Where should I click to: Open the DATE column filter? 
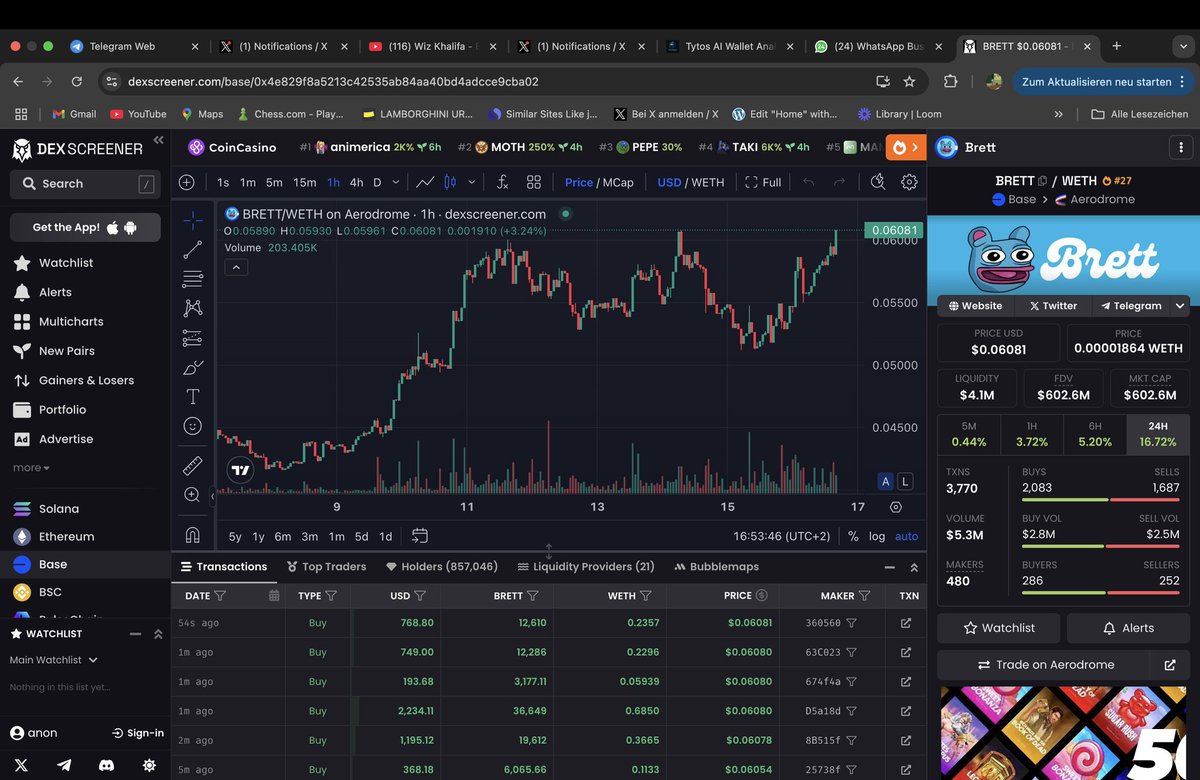[x=220, y=595]
